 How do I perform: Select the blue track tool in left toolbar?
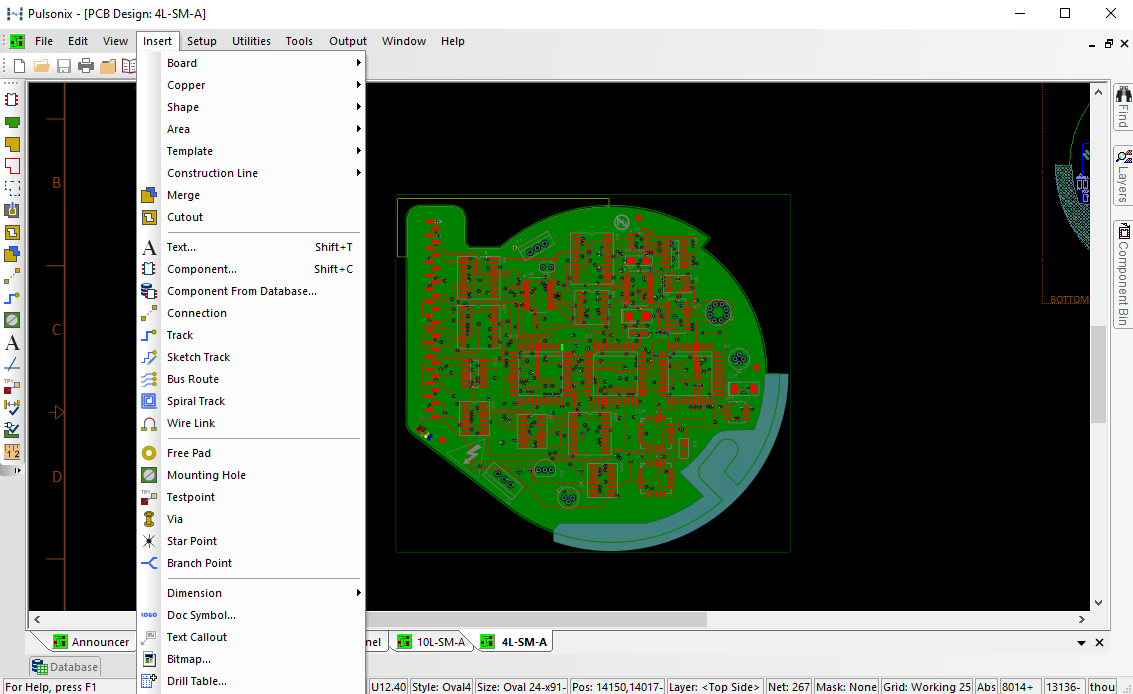click(12, 299)
